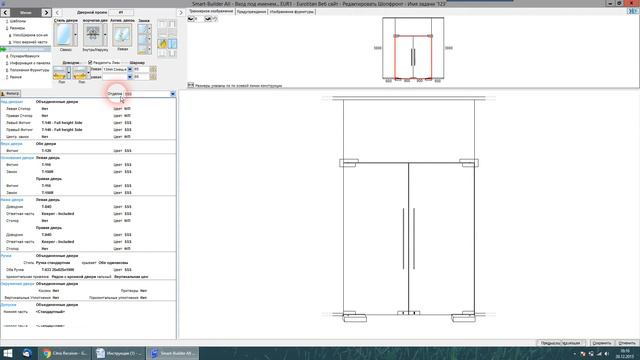Advance with the menu right arrow
This screenshot has width=640, height=360.
(x=46, y=13)
